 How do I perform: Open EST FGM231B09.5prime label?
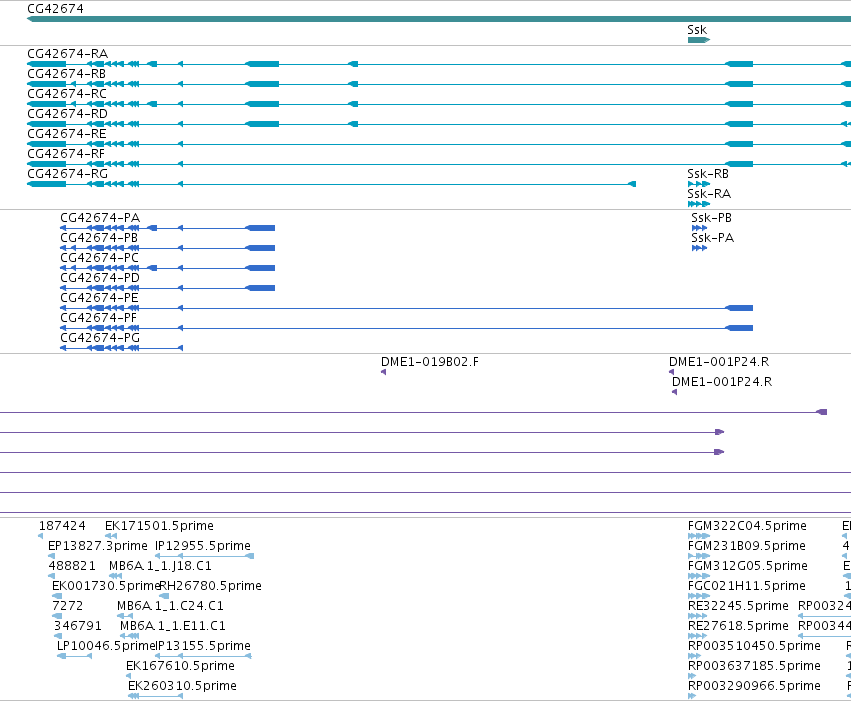click(747, 546)
